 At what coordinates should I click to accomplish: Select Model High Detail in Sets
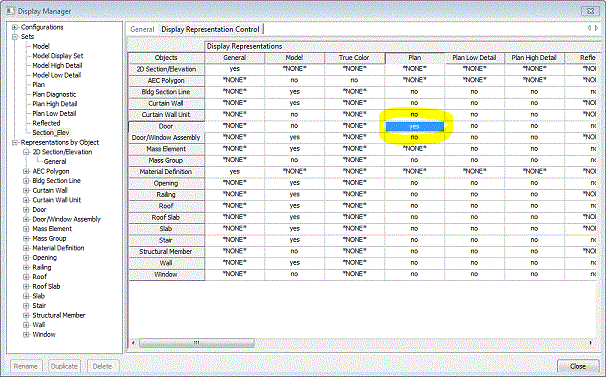(x=57, y=65)
